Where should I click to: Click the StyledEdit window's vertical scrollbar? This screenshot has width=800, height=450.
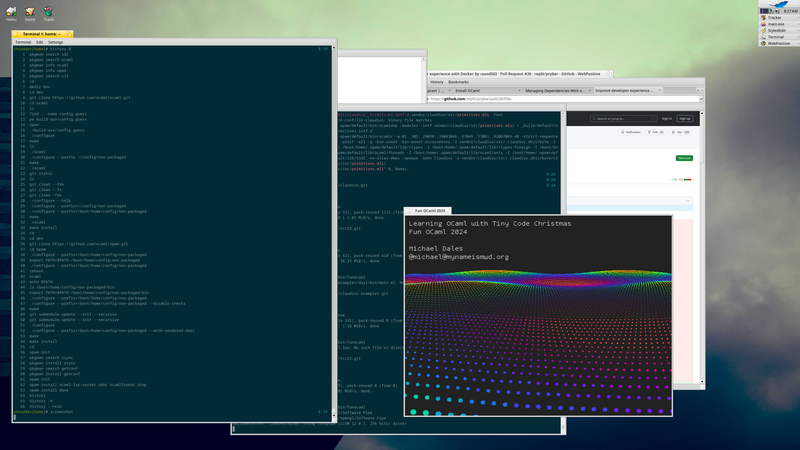point(423,79)
